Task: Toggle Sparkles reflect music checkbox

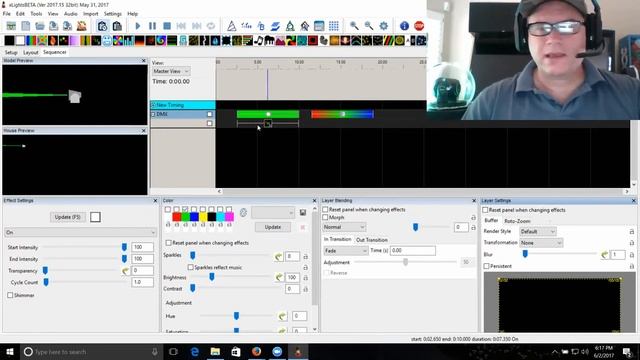Action: coord(191,267)
